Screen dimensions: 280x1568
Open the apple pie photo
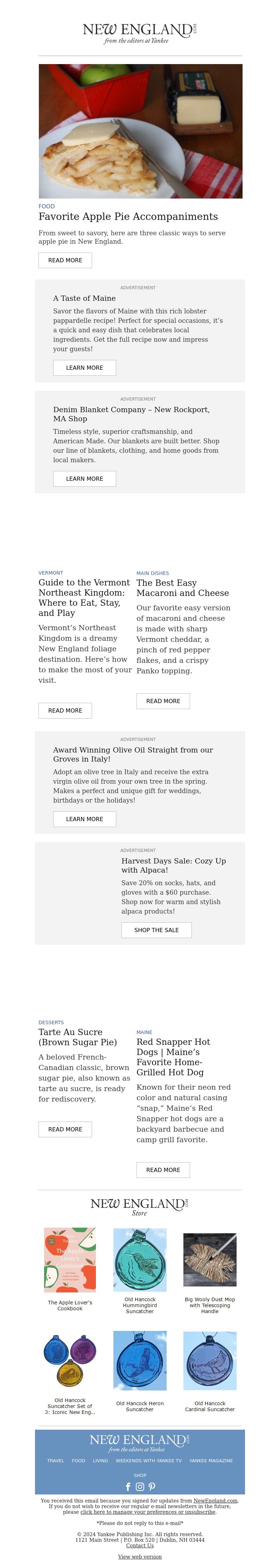[x=140, y=131]
